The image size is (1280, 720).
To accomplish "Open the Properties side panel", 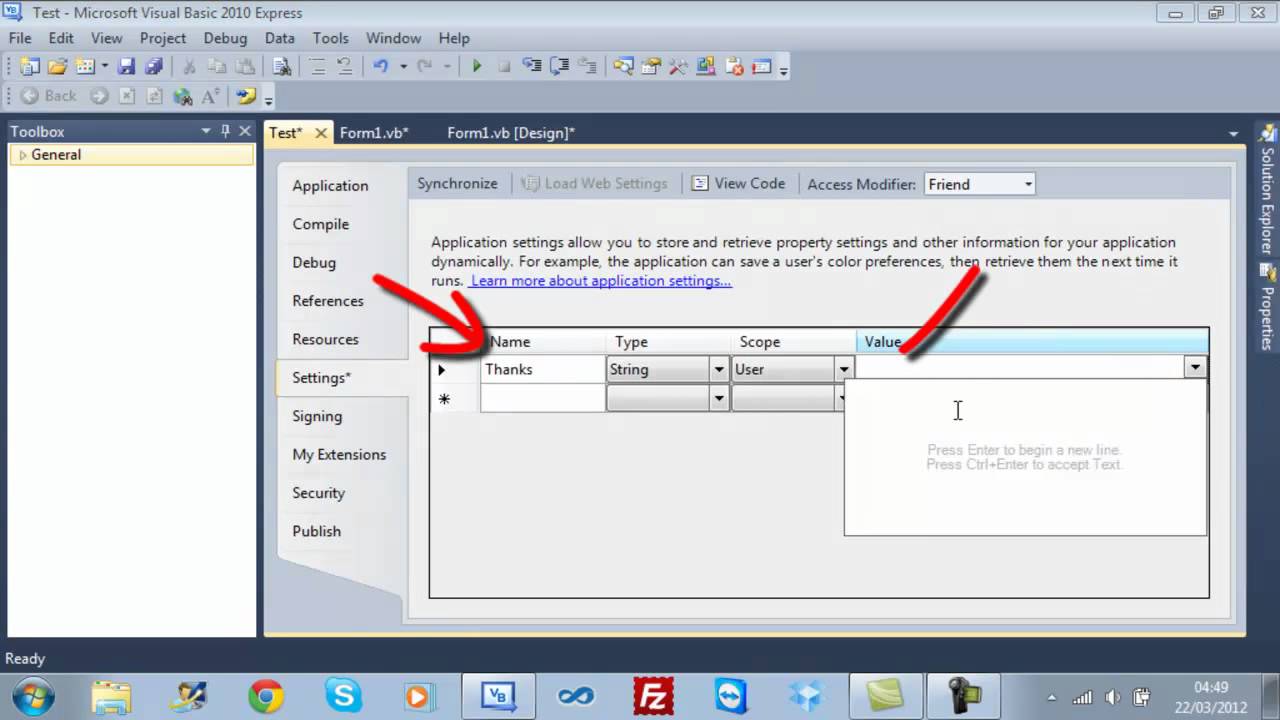I will 1267,306.
